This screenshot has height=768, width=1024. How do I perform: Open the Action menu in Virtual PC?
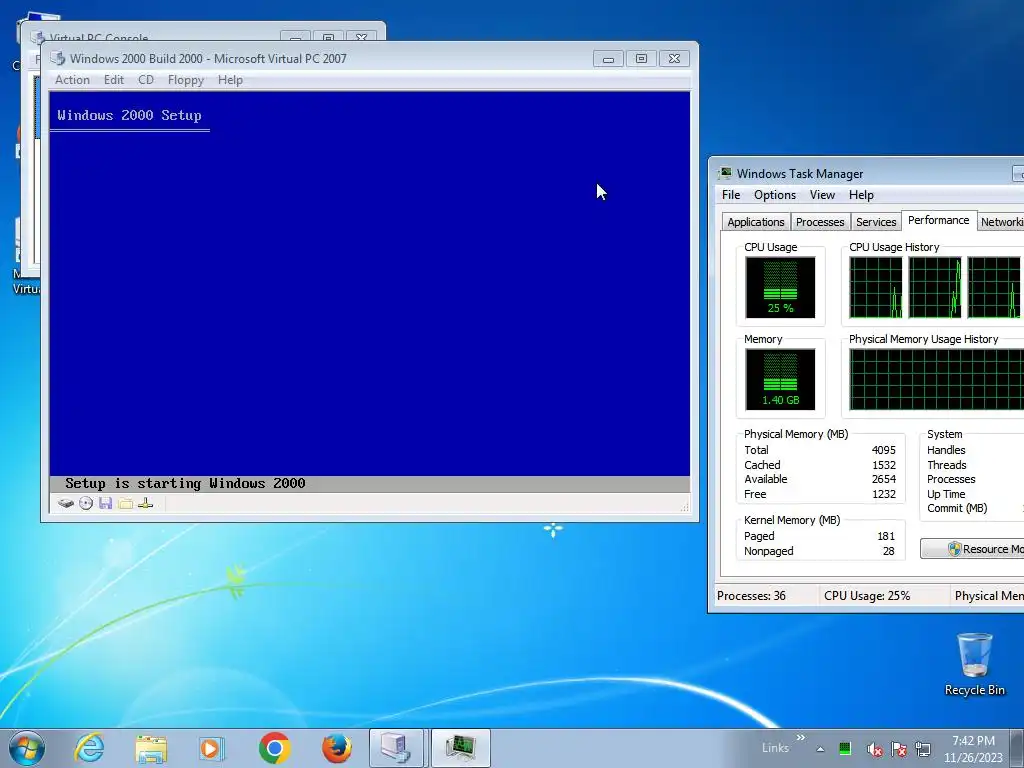(72, 80)
